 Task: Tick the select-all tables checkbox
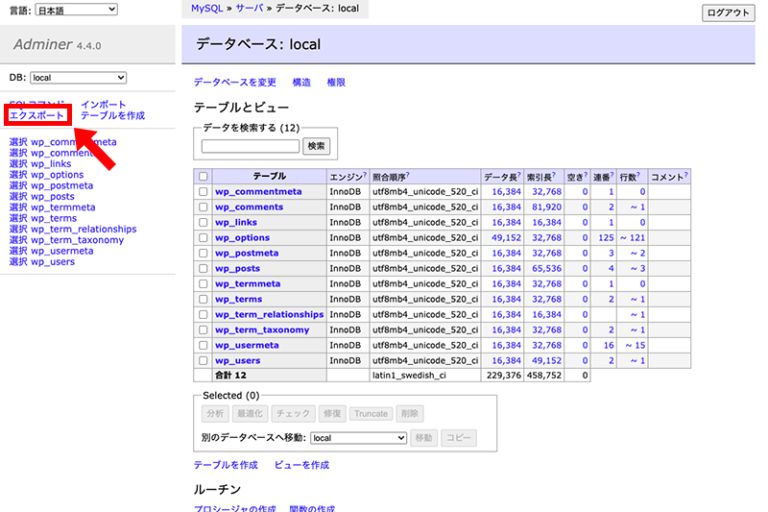click(203, 176)
